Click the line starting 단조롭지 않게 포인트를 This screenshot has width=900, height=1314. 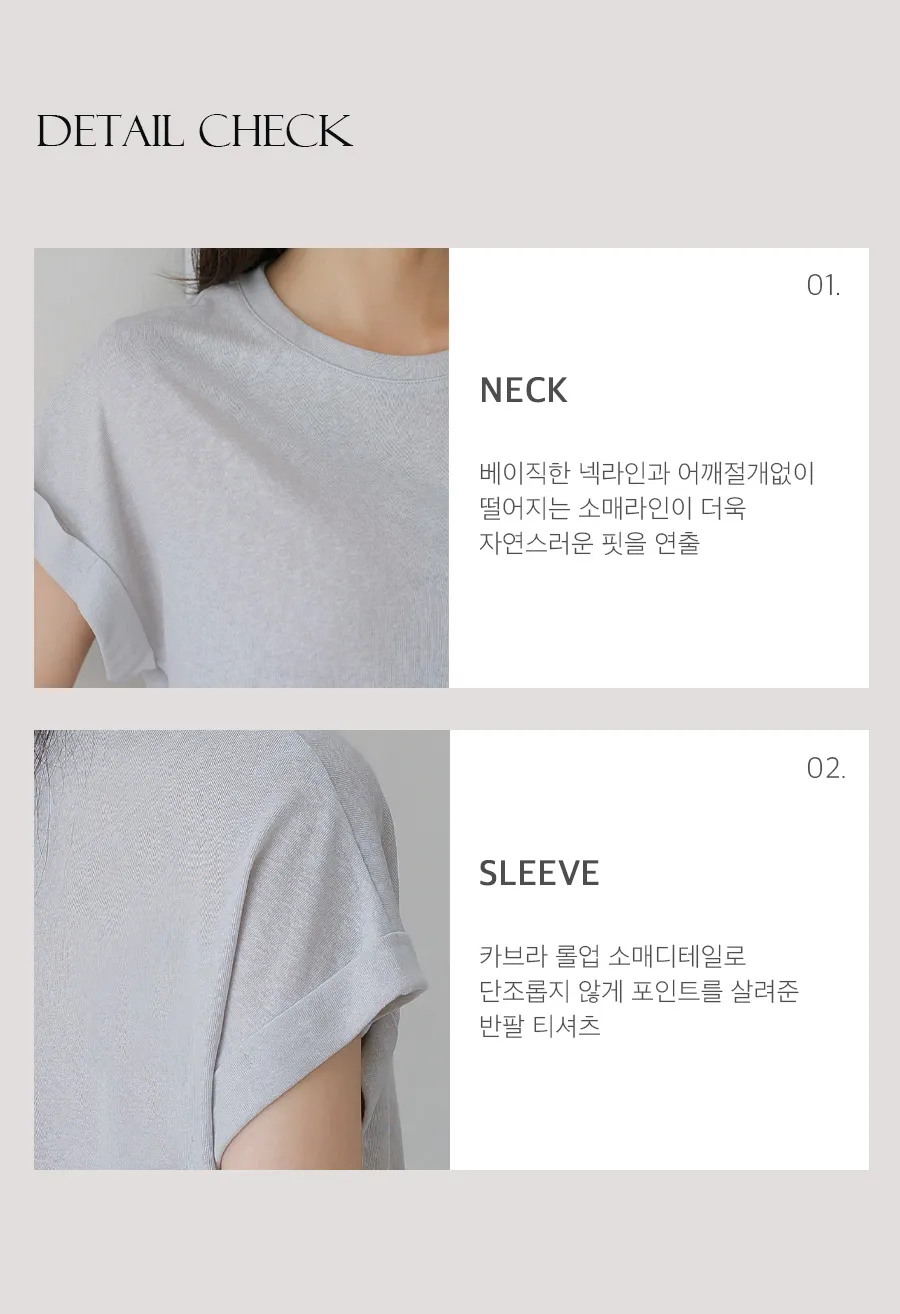pos(639,991)
